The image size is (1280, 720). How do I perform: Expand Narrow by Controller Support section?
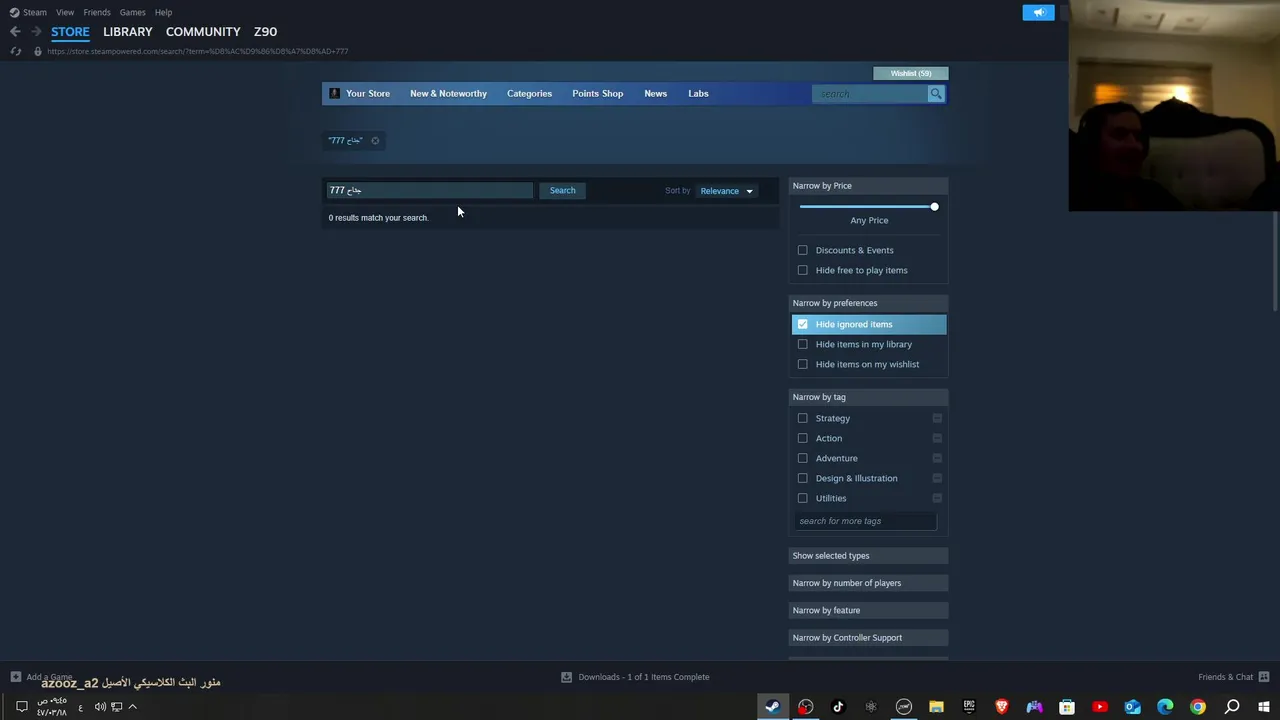tap(868, 638)
